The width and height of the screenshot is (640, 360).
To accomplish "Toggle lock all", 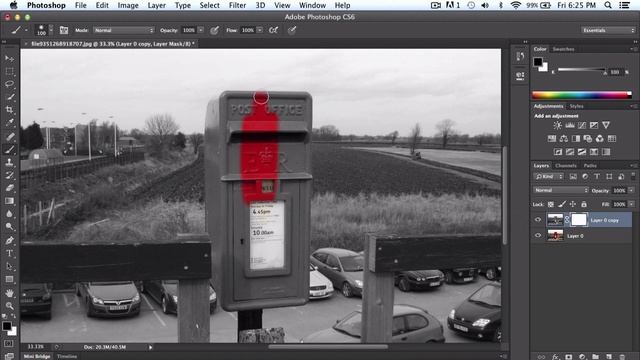I will [584, 204].
